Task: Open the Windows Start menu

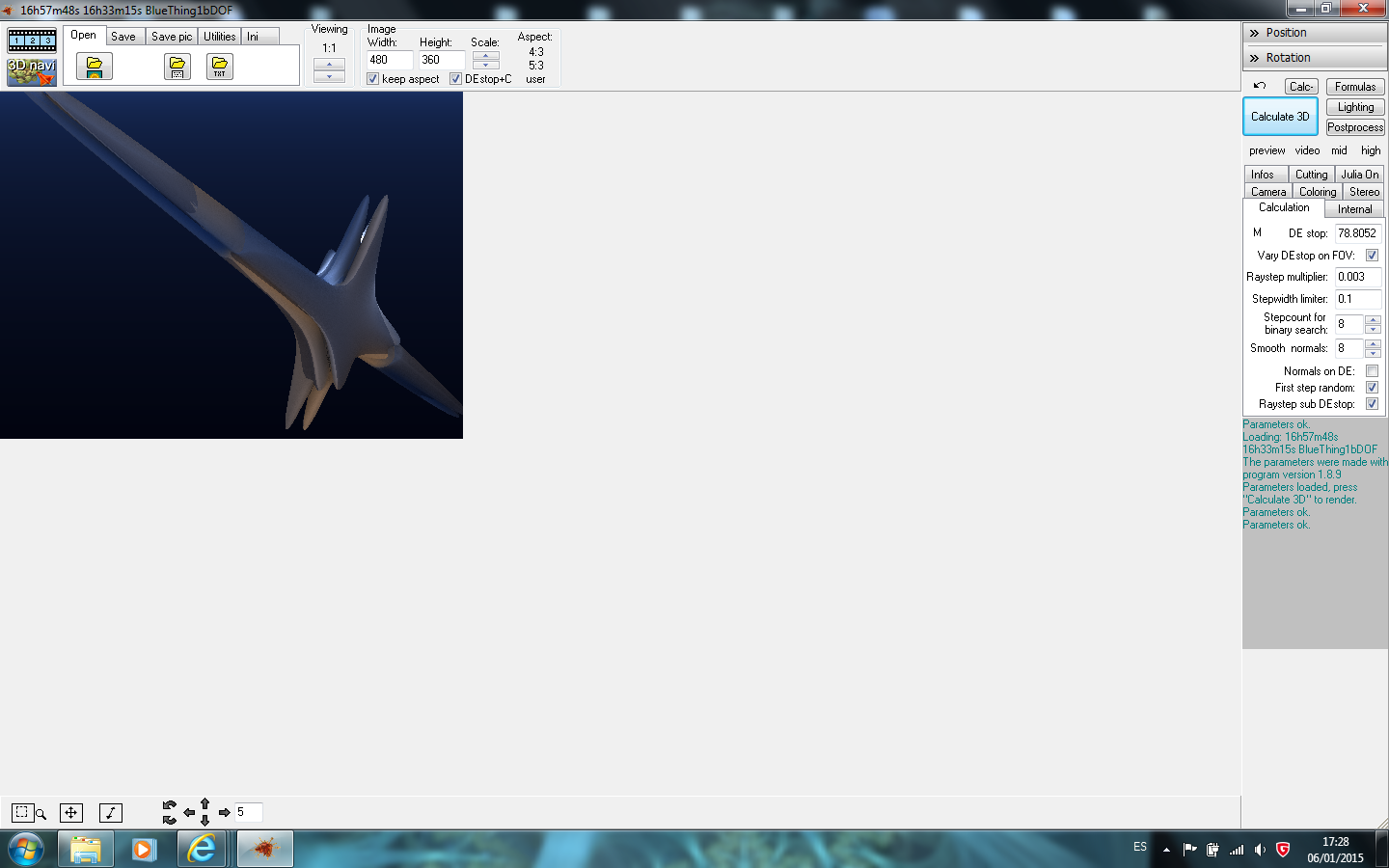Action: 26,849
